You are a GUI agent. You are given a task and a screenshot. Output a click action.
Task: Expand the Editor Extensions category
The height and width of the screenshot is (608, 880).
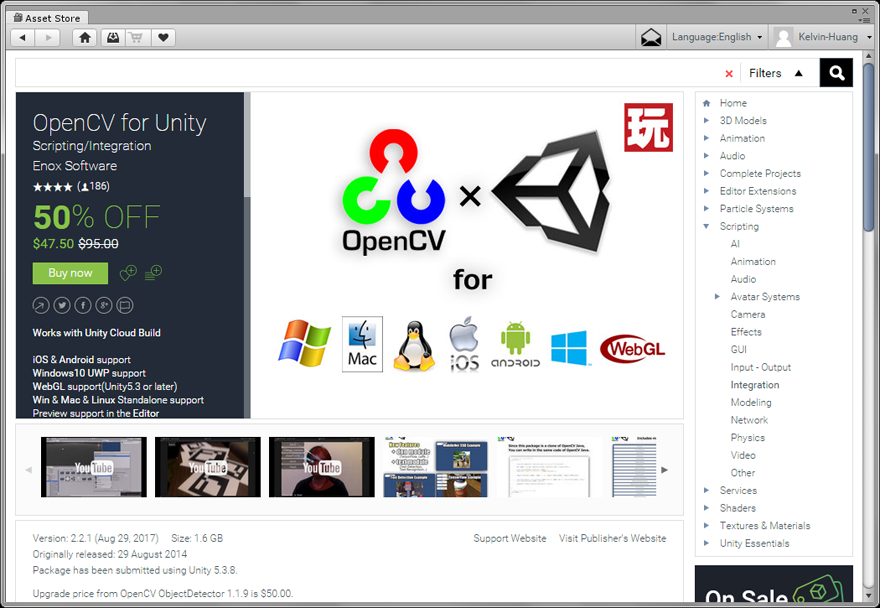pyautogui.click(x=707, y=191)
